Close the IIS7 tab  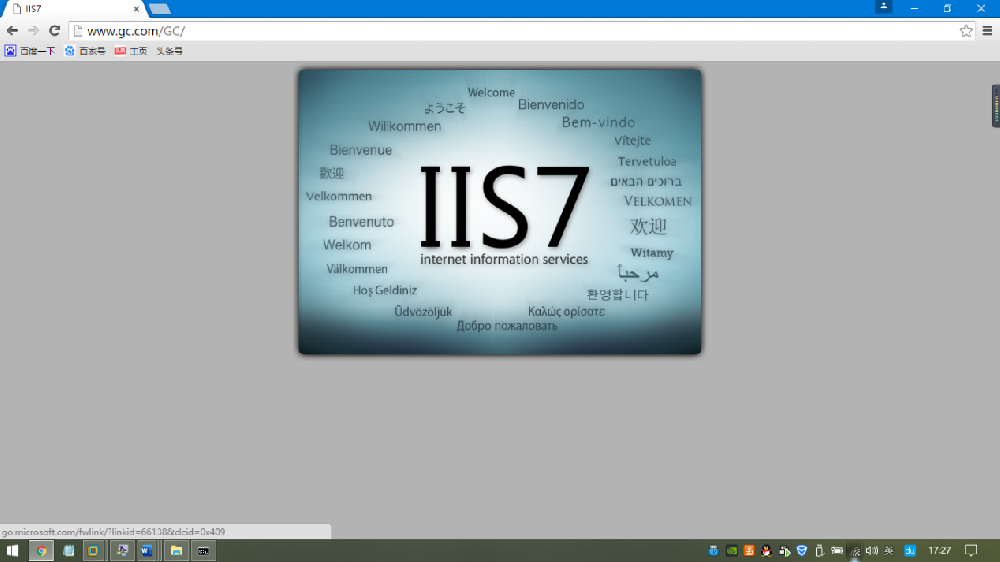[136, 9]
